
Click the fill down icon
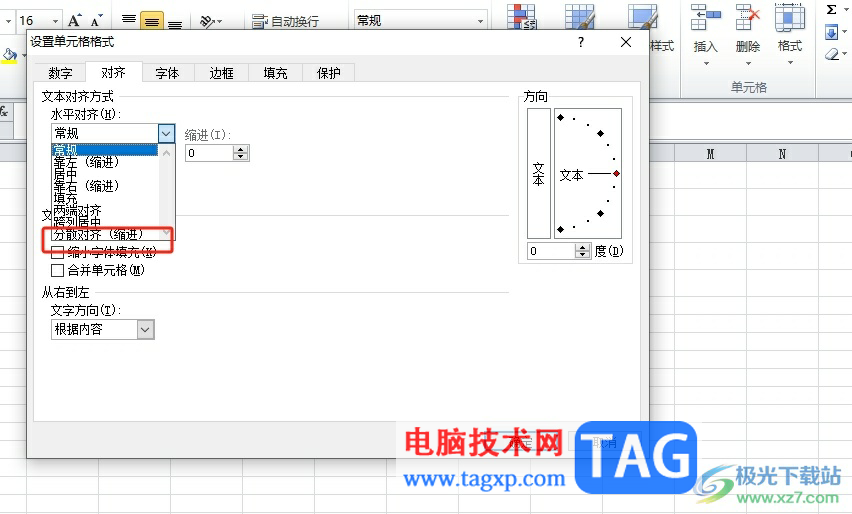(x=831, y=32)
